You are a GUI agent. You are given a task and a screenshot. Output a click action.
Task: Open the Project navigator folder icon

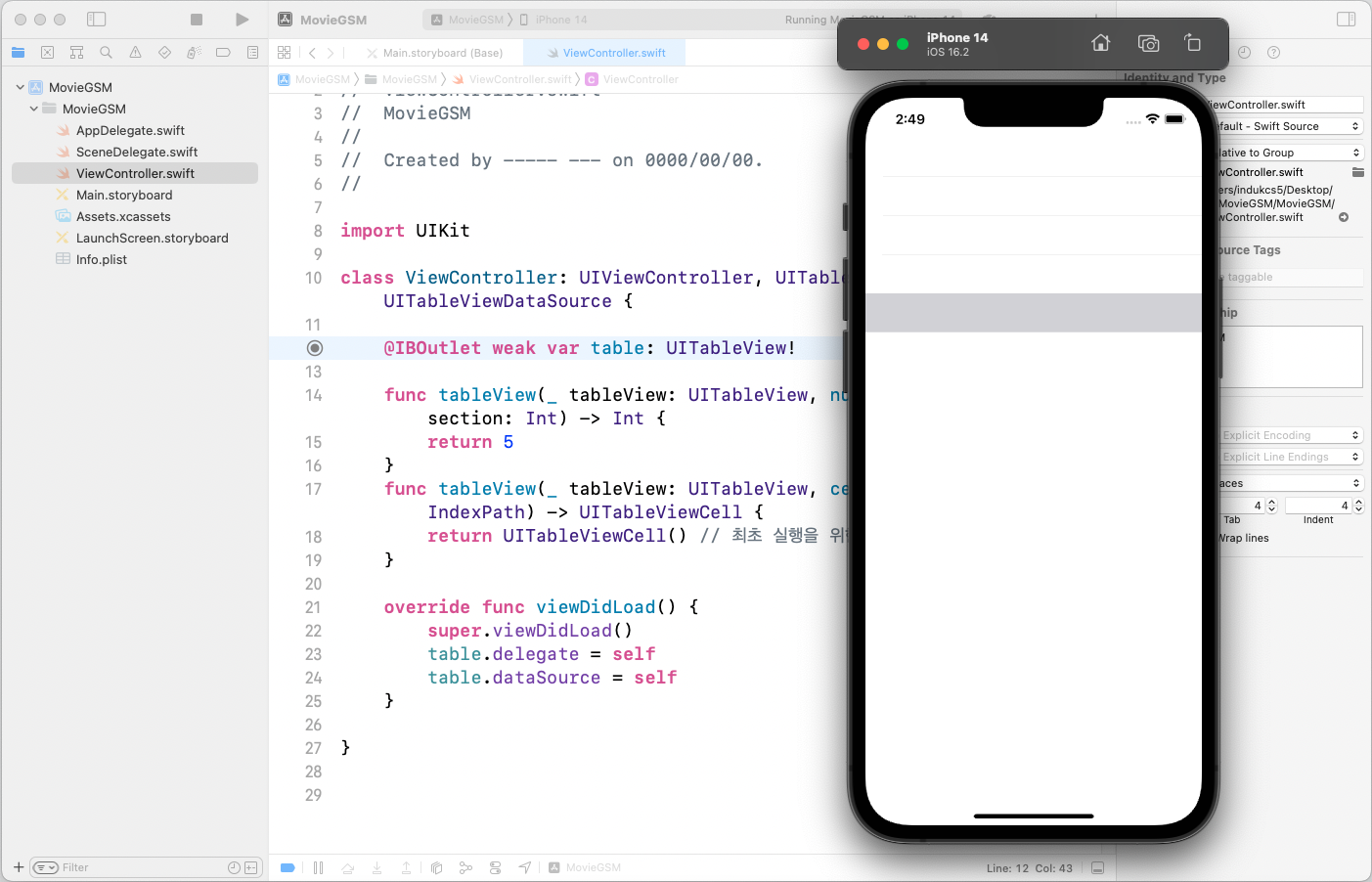(18, 53)
